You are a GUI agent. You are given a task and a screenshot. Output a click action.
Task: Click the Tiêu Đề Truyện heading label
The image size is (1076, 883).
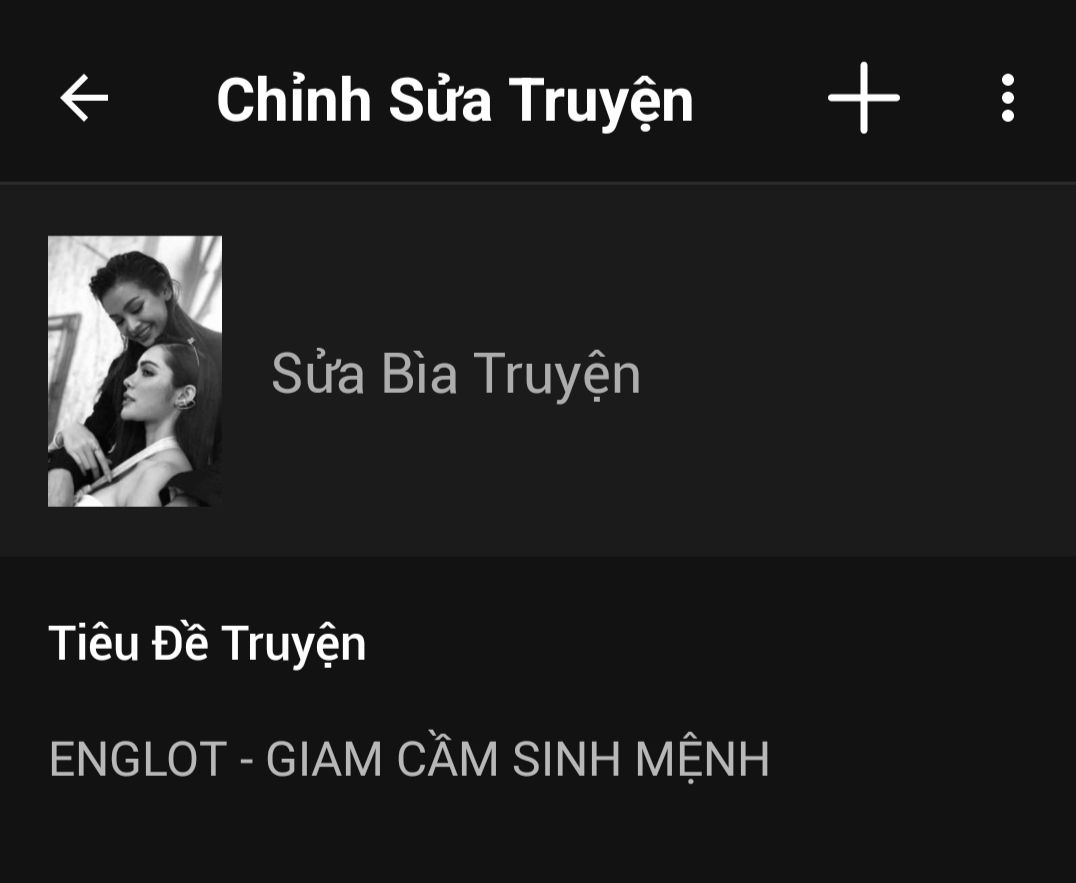tap(207, 644)
